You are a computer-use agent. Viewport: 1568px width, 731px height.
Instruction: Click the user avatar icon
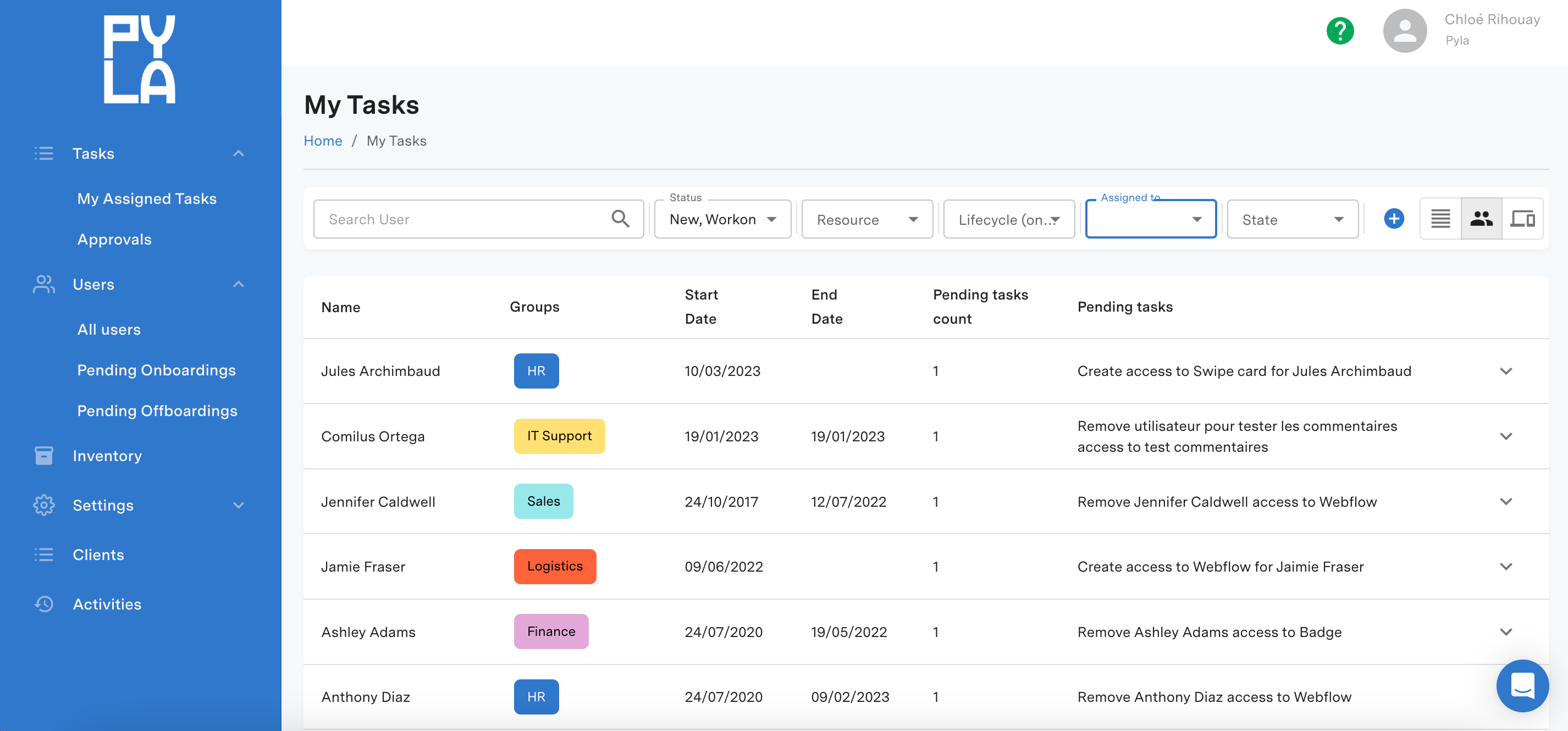coord(1404,30)
